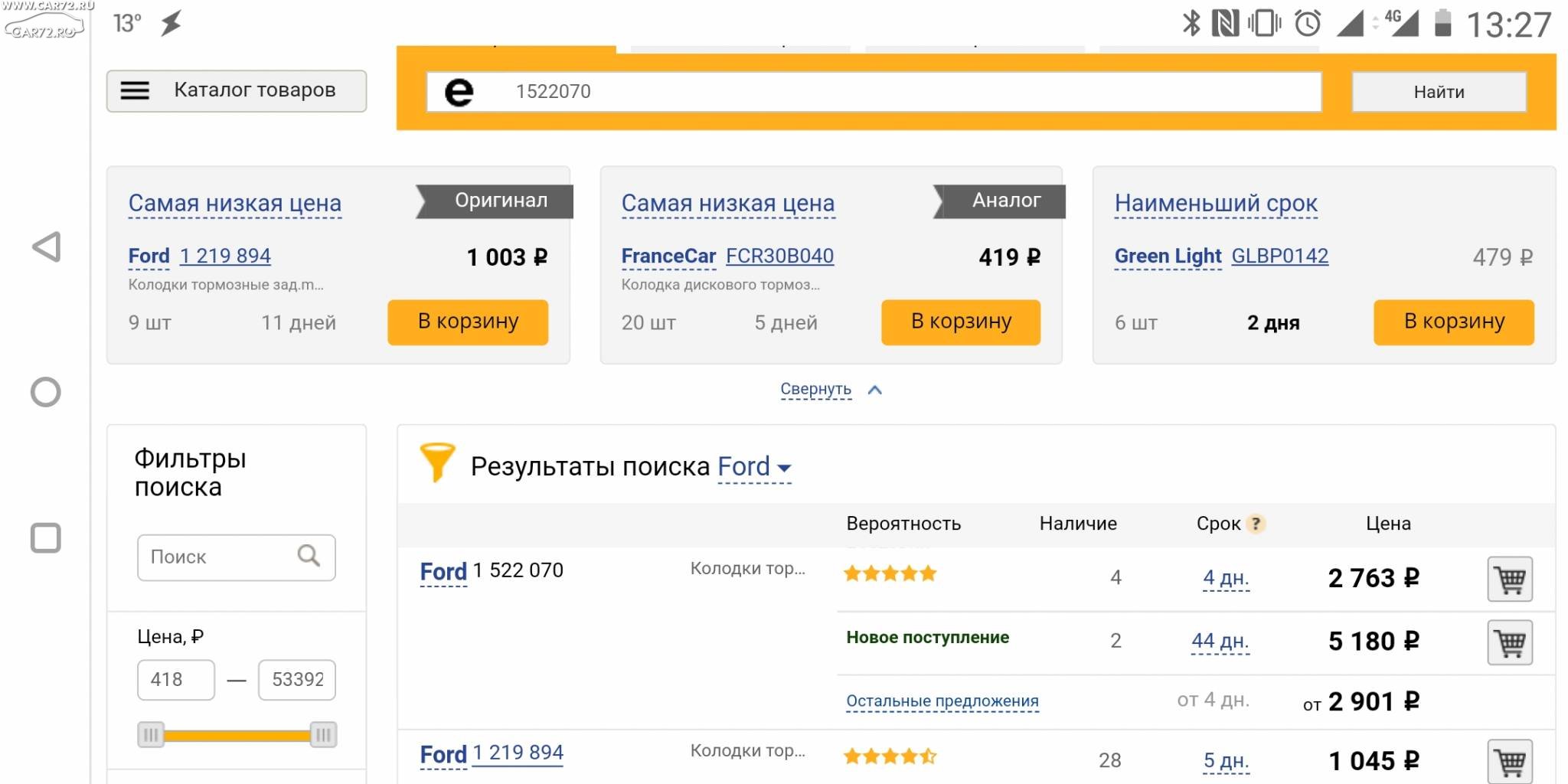Viewport: 1568px width, 784px height.
Task: Click the emex 'e' logo in search bar
Action: 459,92
